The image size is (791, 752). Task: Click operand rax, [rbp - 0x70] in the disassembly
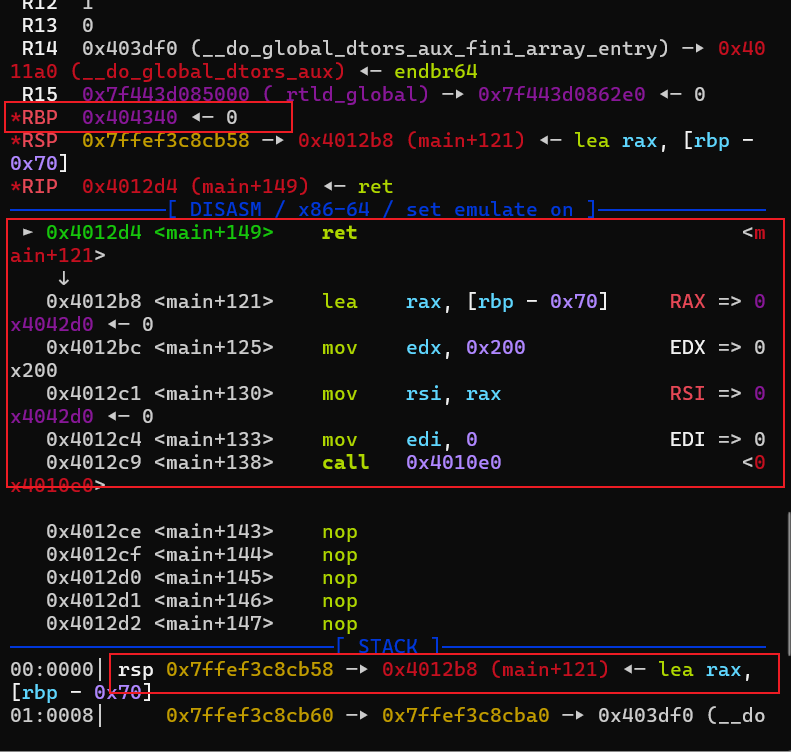point(507,302)
